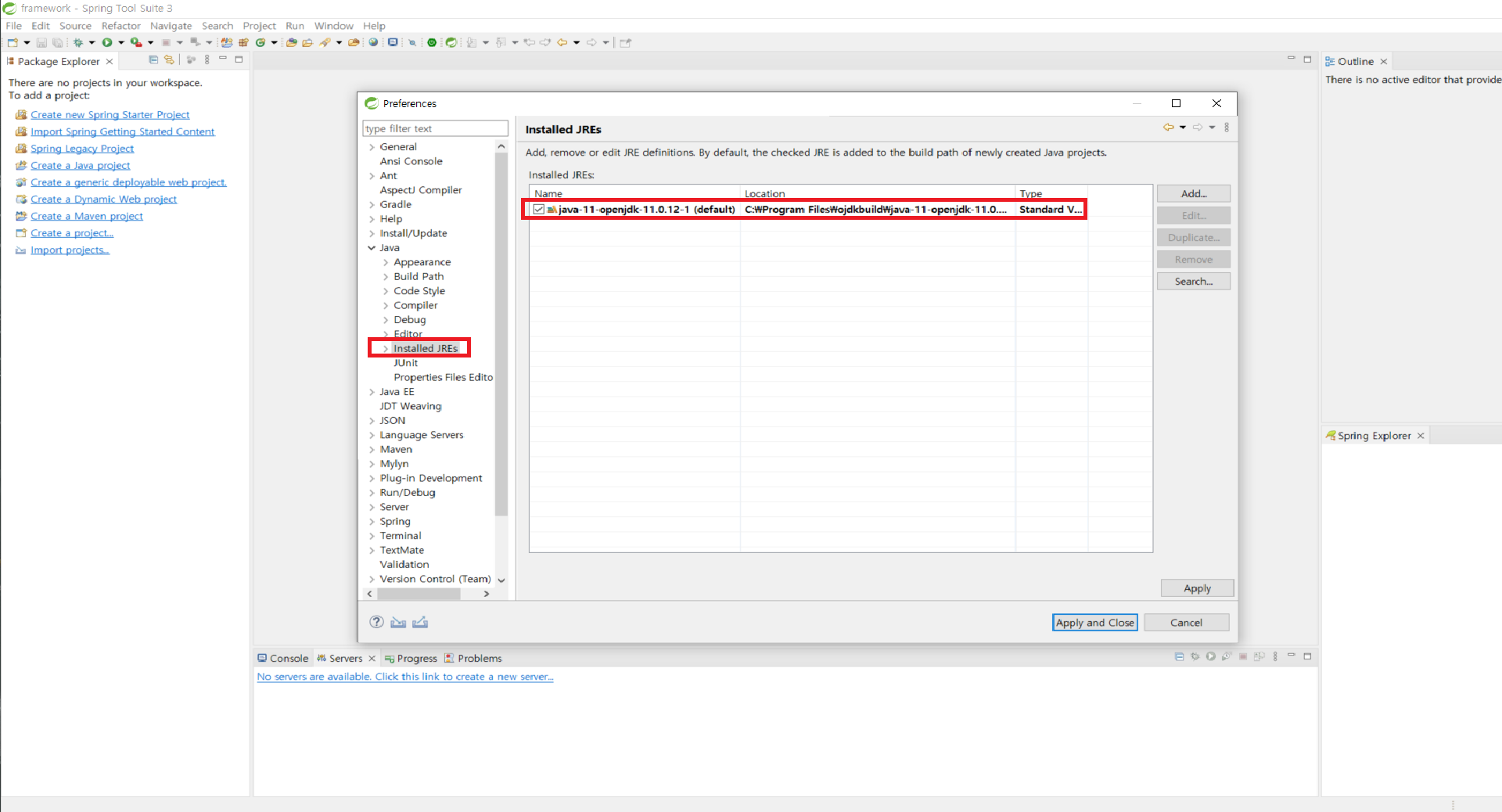
Task: Click Link with Editor in Package Explorer
Action: (x=169, y=59)
